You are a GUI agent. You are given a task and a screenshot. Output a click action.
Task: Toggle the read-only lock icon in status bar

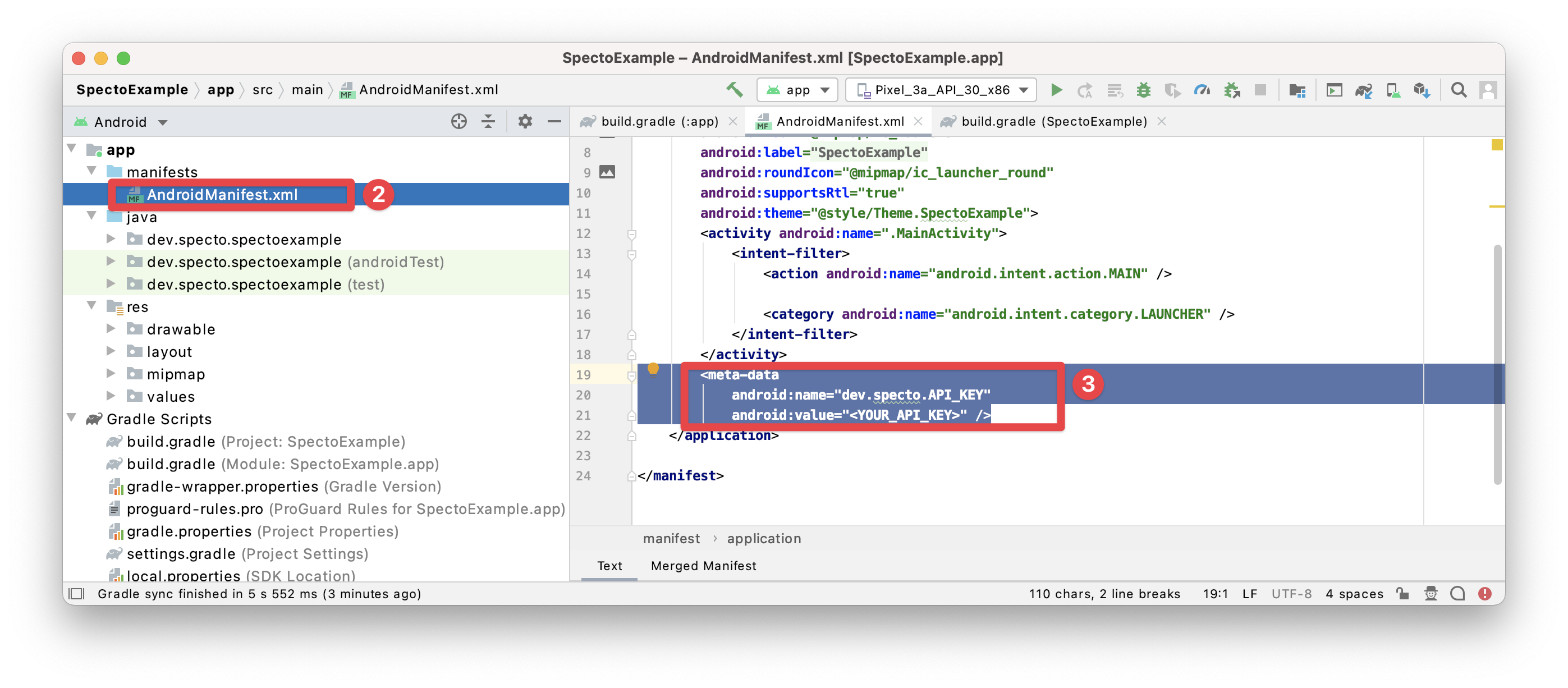[x=1402, y=594]
